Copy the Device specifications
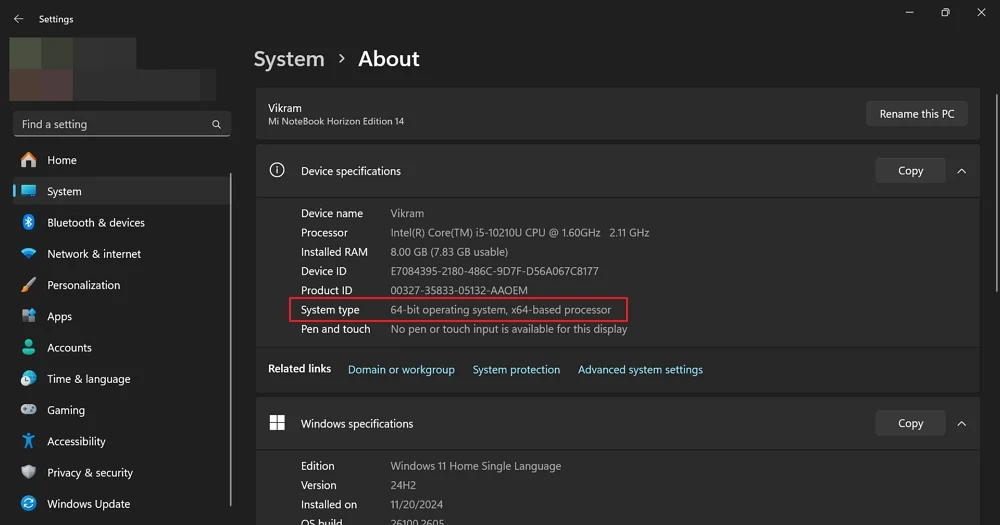 910,171
